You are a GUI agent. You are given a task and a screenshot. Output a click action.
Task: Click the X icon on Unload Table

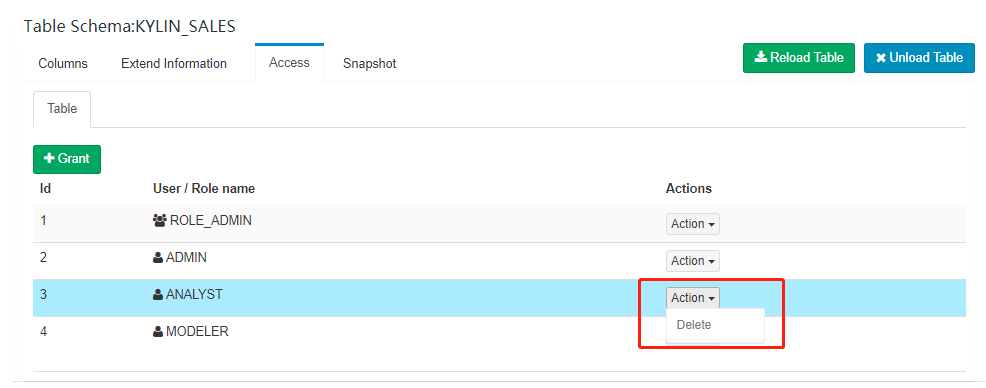click(880, 58)
